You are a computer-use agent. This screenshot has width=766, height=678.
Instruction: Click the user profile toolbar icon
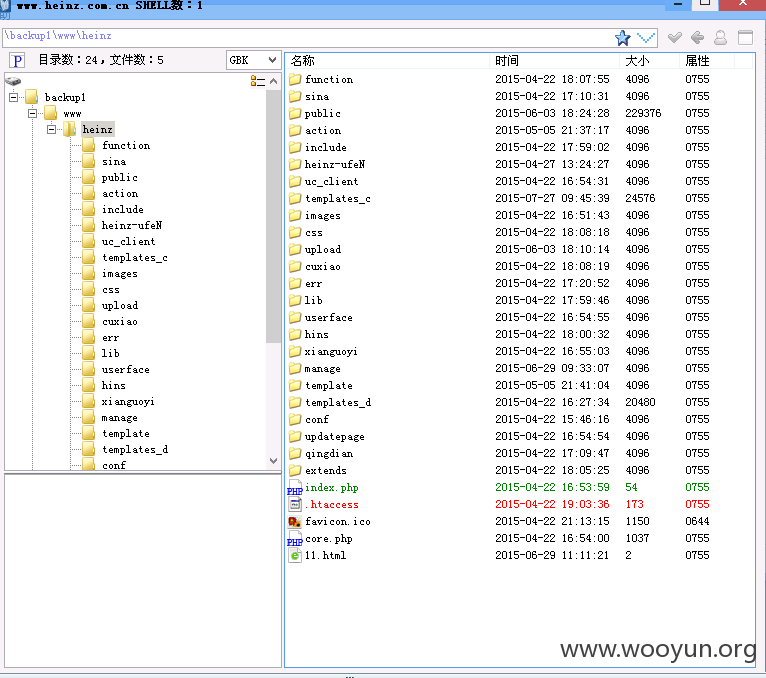tap(721, 38)
